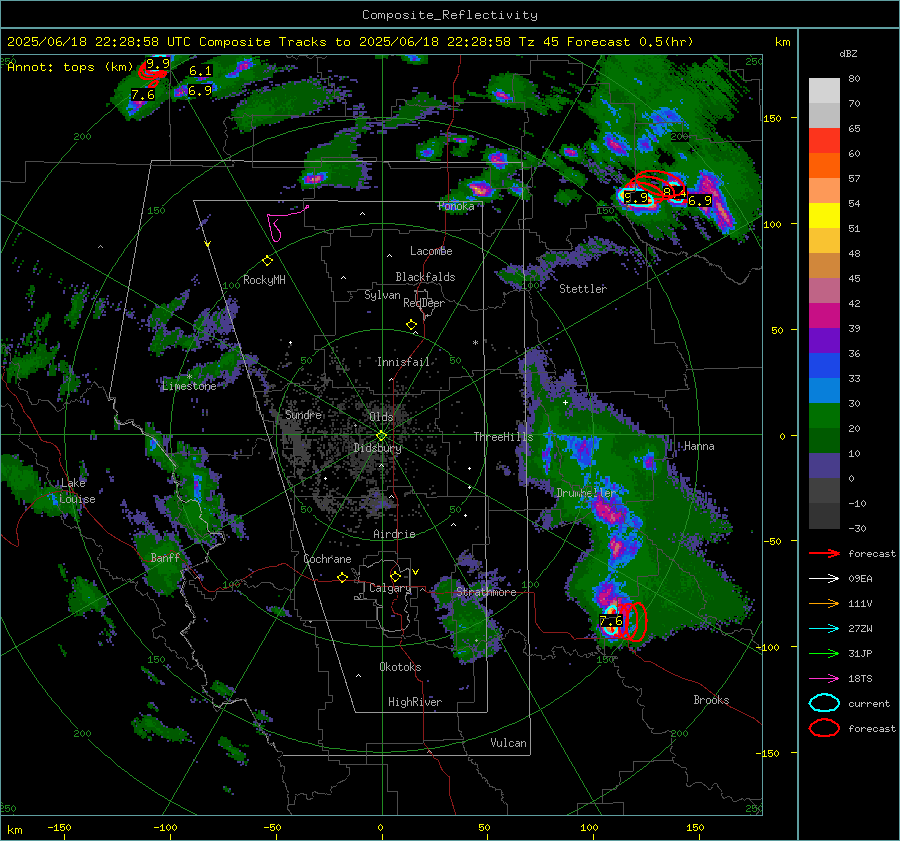Screen dimensions: 900x841
Task: Select the Blackfalds label
Action: pyautogui.click(x=425, y=277)
